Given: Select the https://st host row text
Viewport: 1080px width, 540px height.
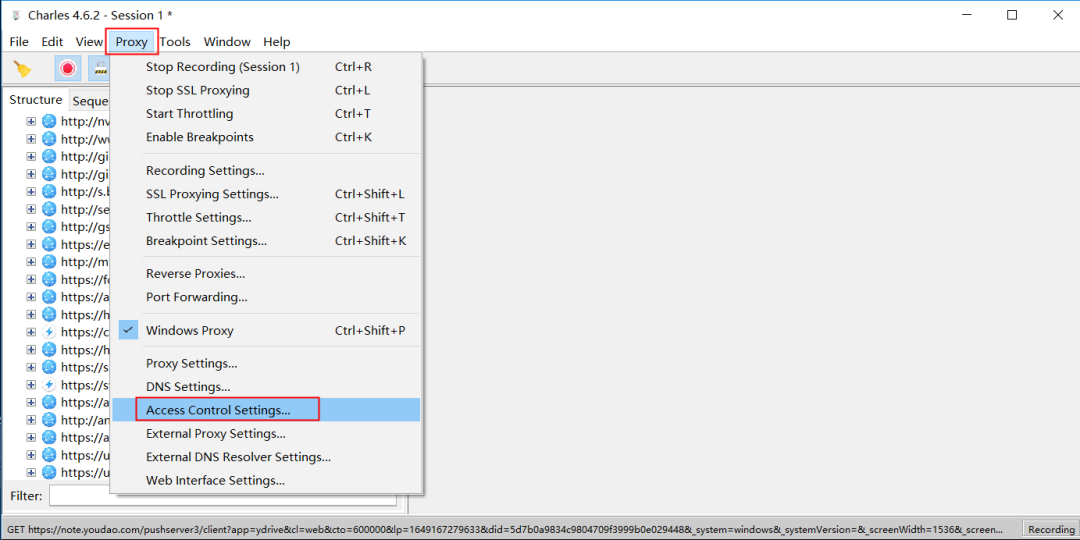Looking at the screenshot, I should tap(85, 384).
